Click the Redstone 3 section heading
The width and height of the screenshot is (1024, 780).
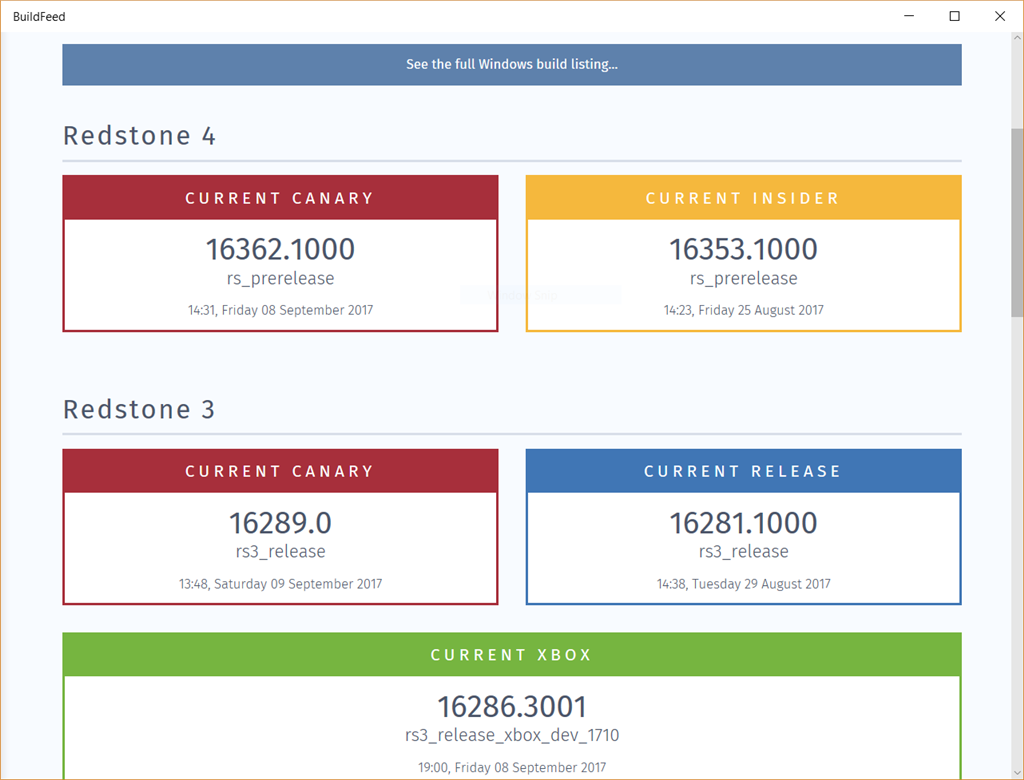(x=139, y=410)
